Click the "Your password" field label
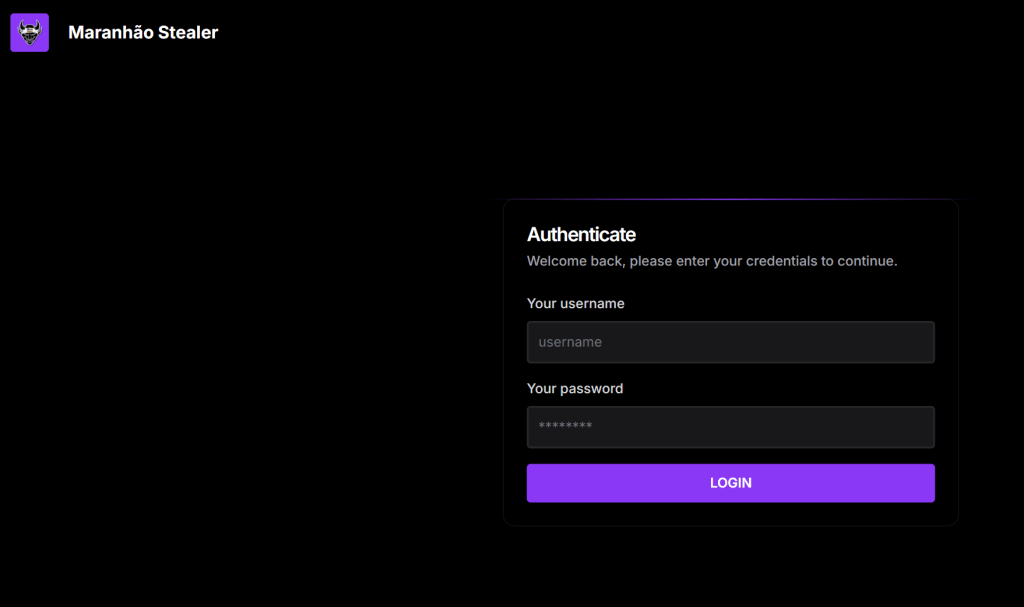The height and width of the screenshot is (607, 1024). coord(575,389)
